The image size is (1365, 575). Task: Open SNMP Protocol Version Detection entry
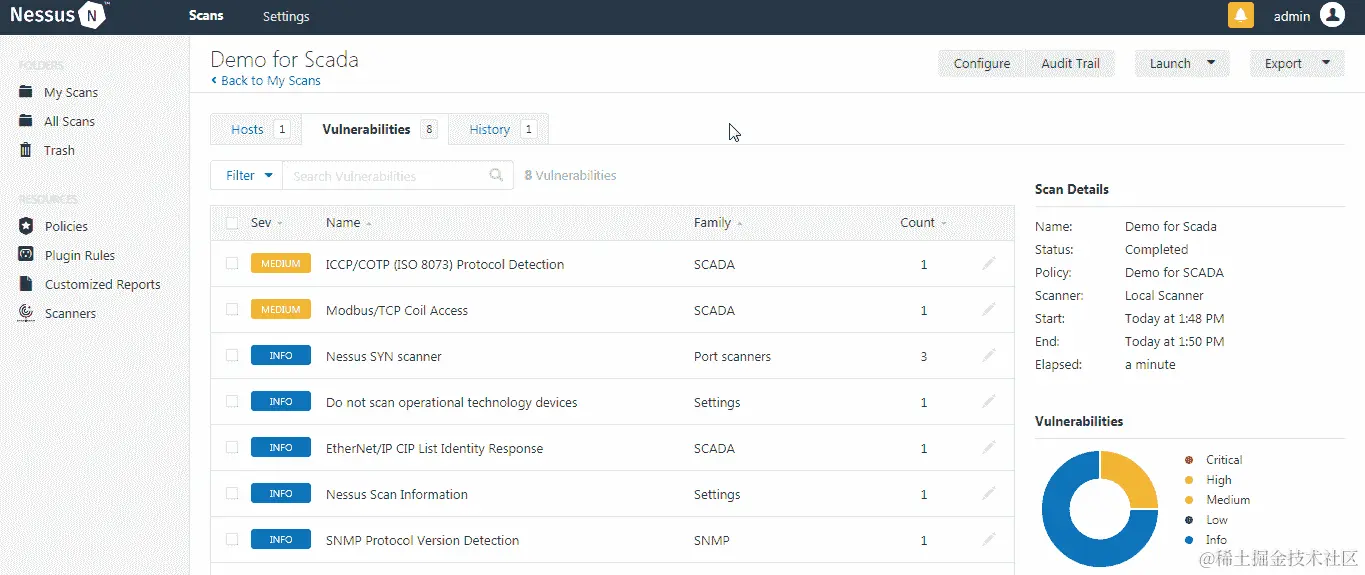tap(422, 540)
